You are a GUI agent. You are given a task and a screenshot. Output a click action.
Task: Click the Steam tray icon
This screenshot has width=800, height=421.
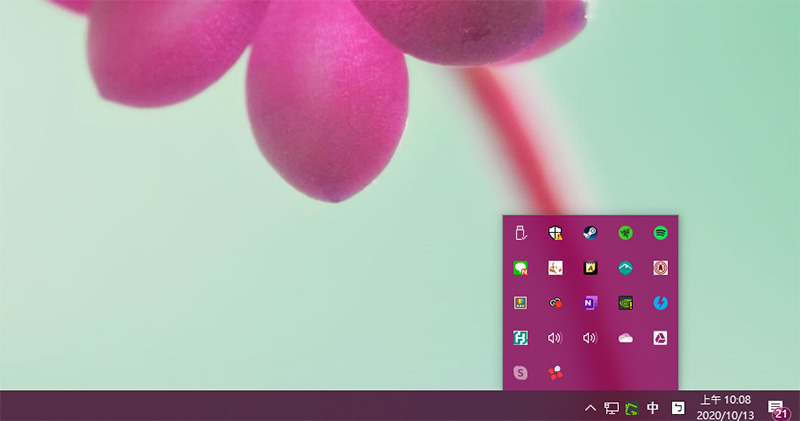590,233
